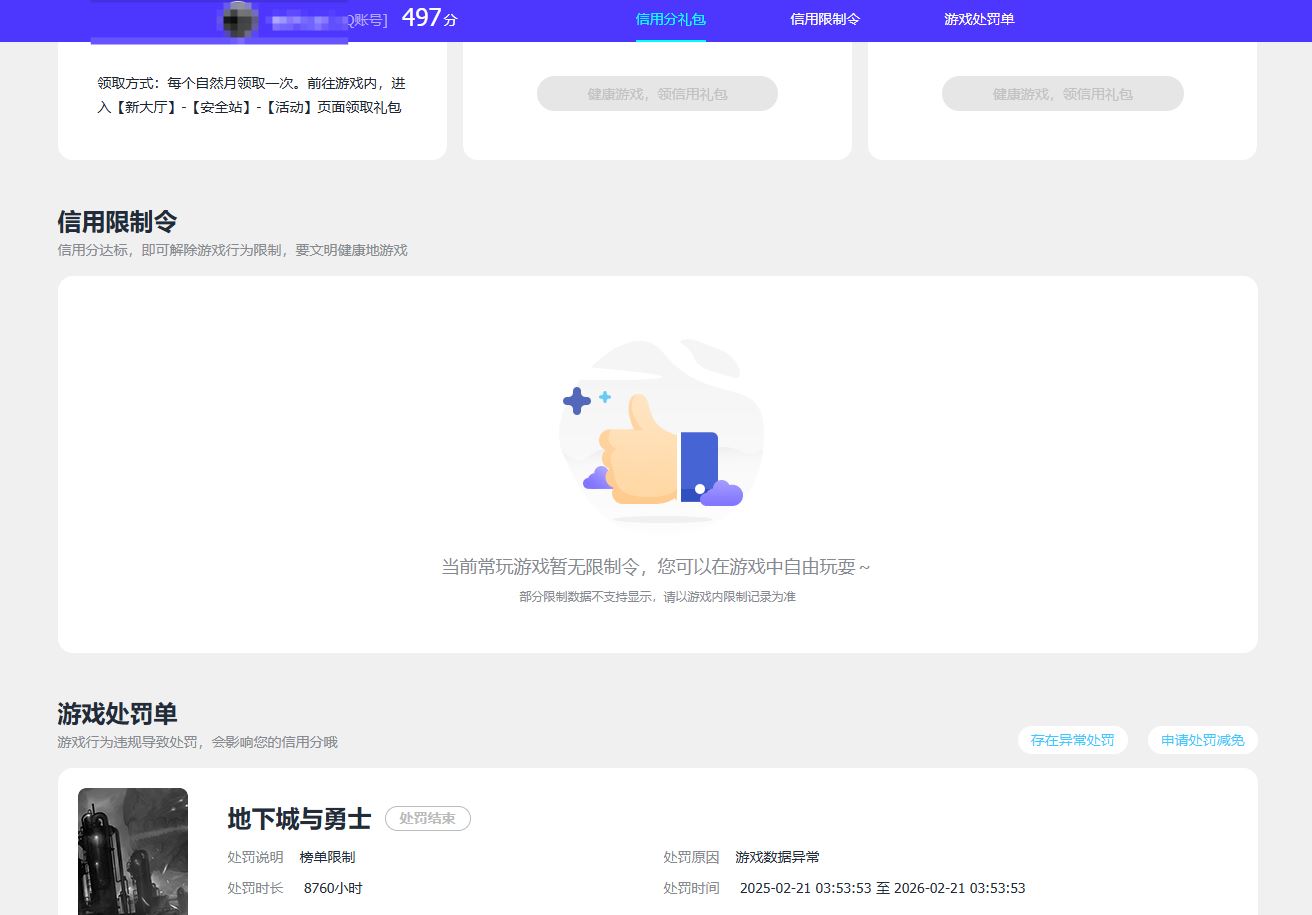This screenshot has width=1312, height=915.
Task: Click the 游戏处罚单 section heading
Action: [117, 714]
